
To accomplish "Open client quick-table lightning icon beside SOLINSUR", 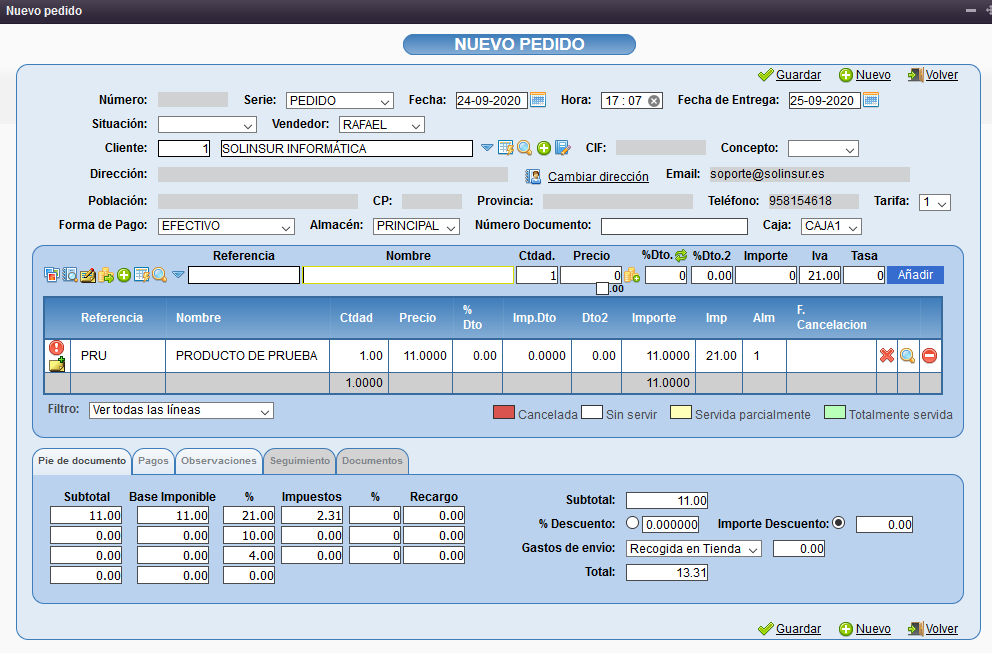I will (505, 148).
